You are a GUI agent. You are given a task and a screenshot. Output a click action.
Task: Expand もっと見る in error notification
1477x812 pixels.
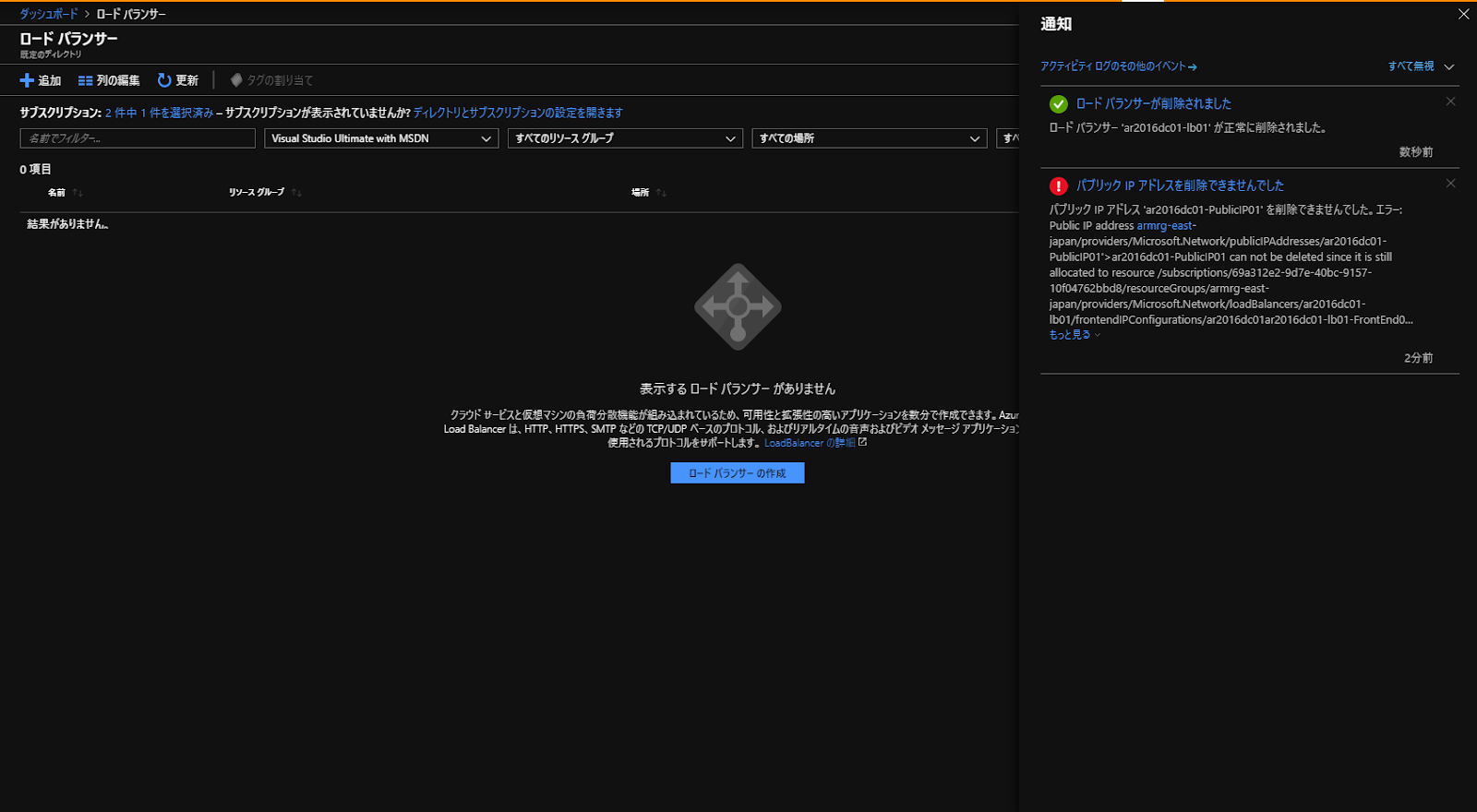(x=1075, y=335)
